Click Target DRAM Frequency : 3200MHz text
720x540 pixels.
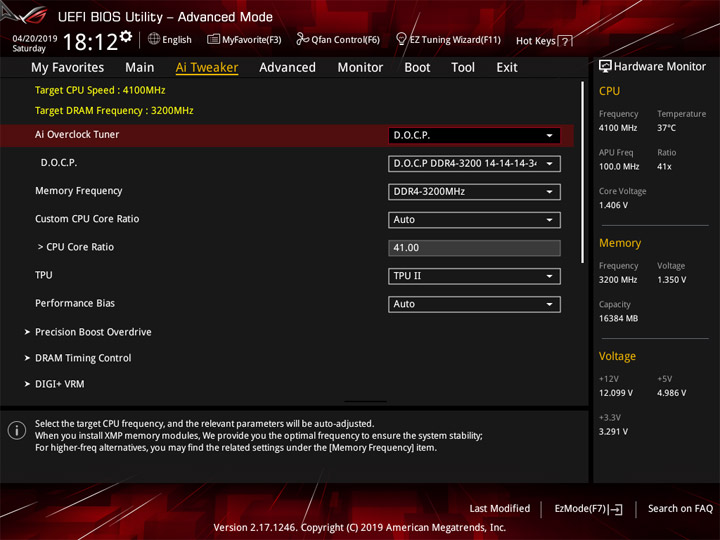[x=114, y=111]
